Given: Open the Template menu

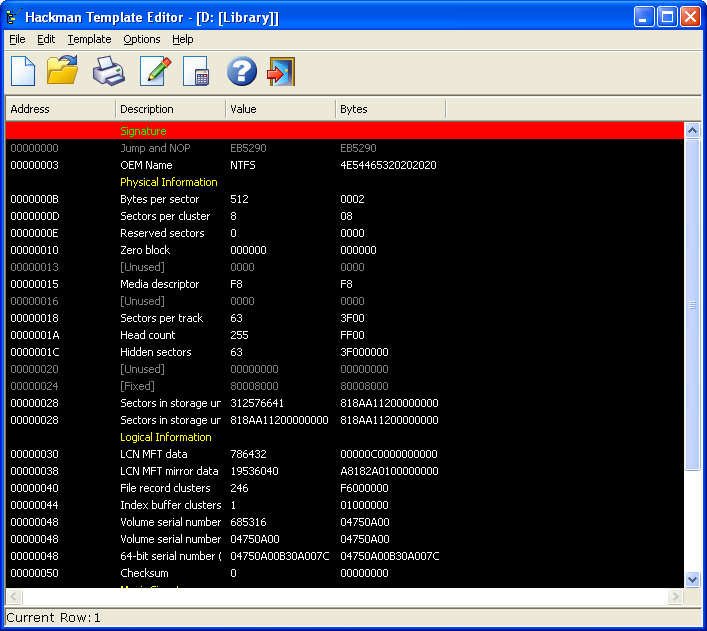Looking at the screenshot, I should point(89,39).
